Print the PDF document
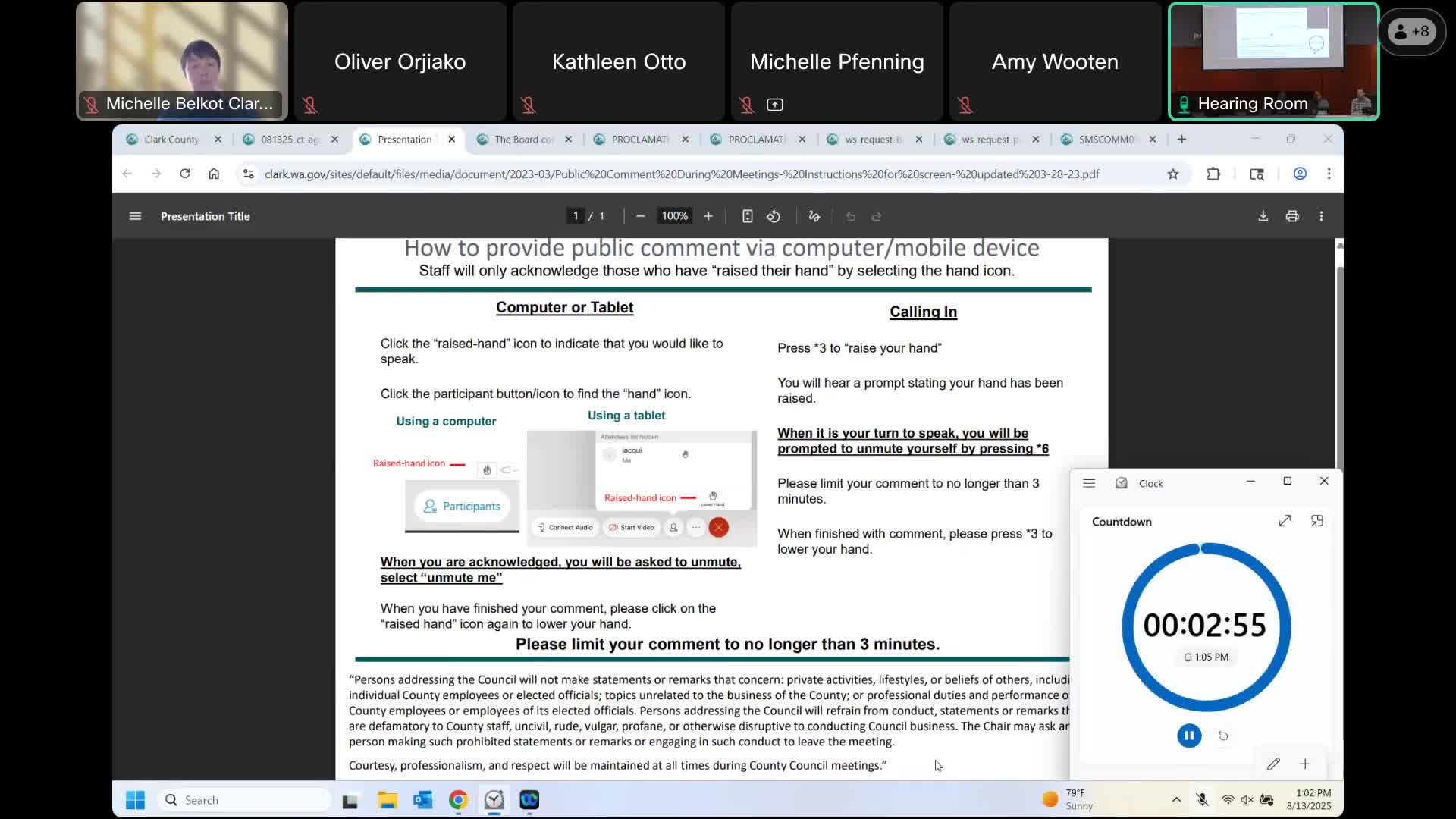 click(x=1292, y=216)
